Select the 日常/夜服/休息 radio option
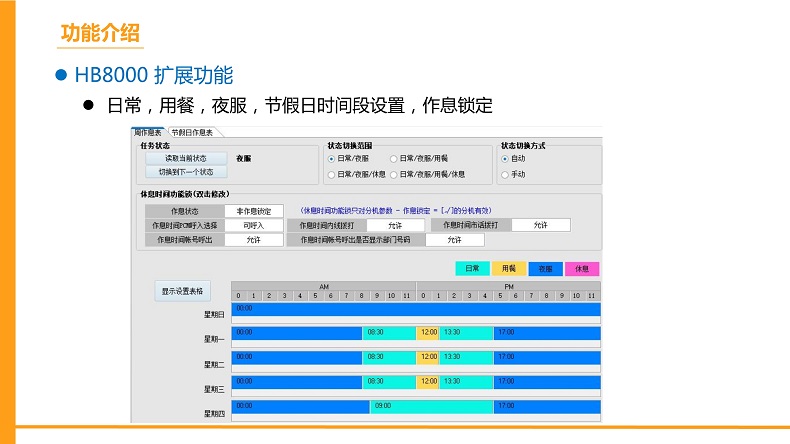The height and width of the screenshot is (444, 790). (357, 174)
